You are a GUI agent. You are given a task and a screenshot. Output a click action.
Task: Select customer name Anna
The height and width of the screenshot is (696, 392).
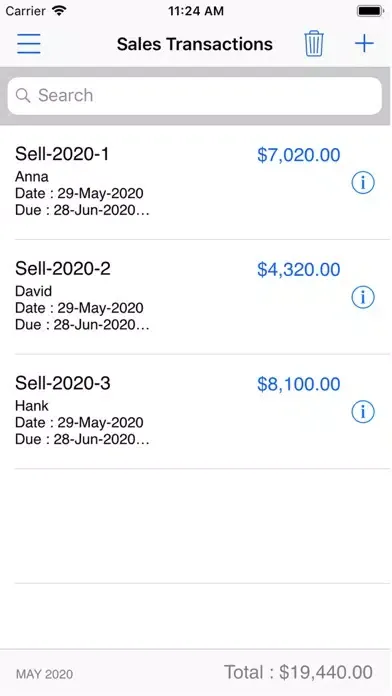(32, 177)
